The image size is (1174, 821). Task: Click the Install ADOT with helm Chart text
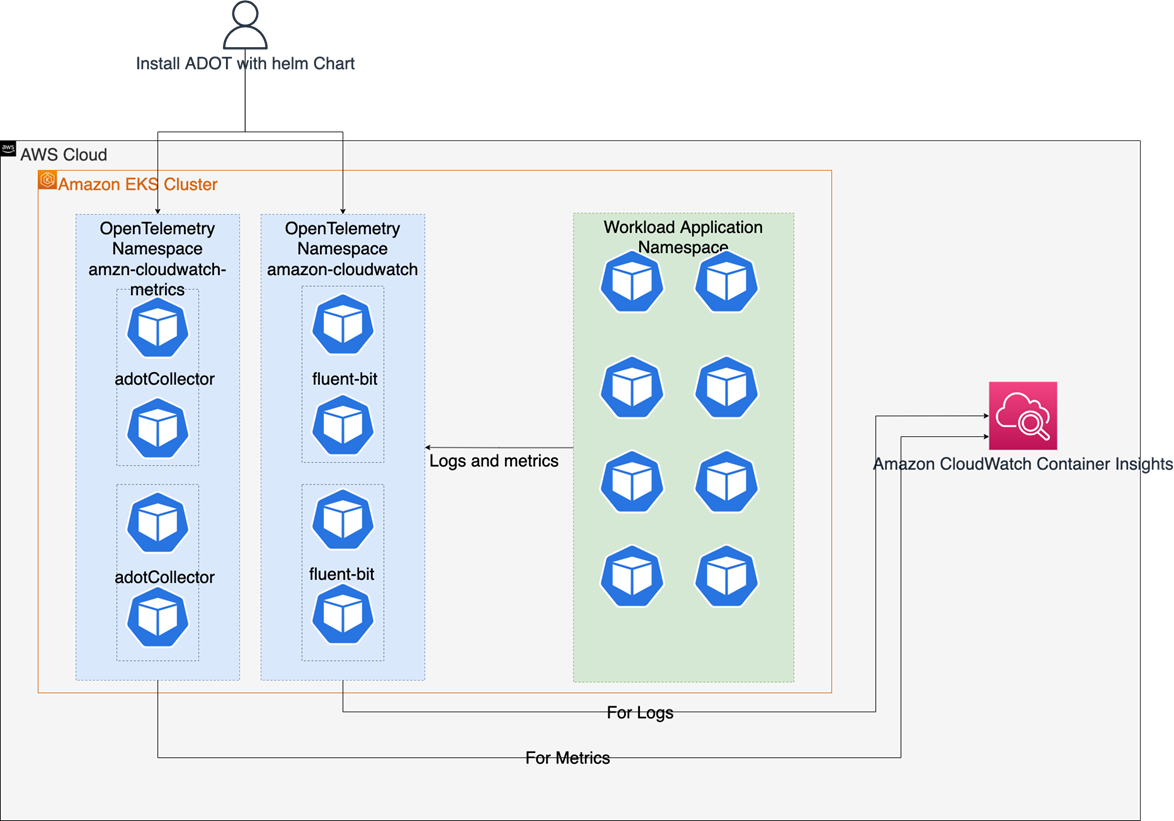point(245,63)
